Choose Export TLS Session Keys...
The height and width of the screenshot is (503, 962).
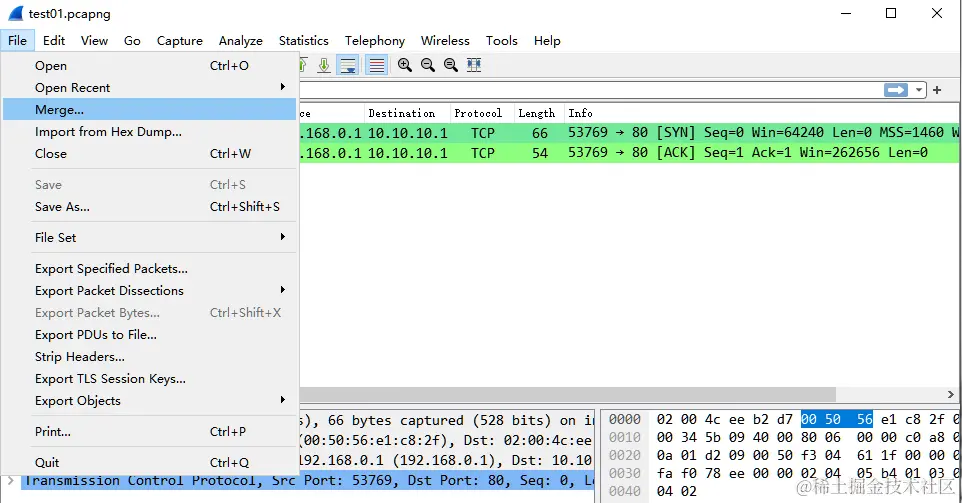(x=150, y=379)
